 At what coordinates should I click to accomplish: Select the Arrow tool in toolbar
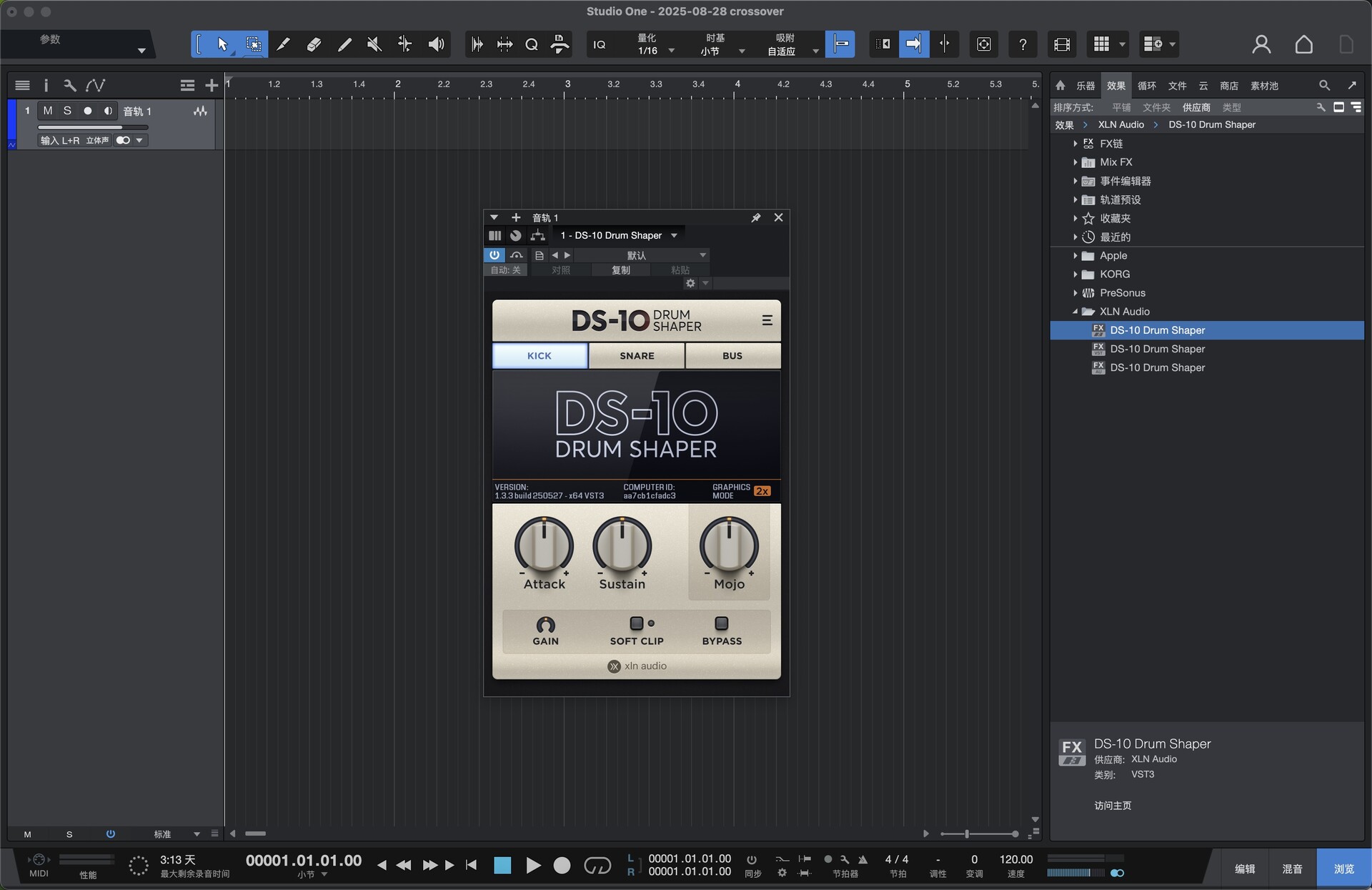pyautogui.click(x=222, y=44)
